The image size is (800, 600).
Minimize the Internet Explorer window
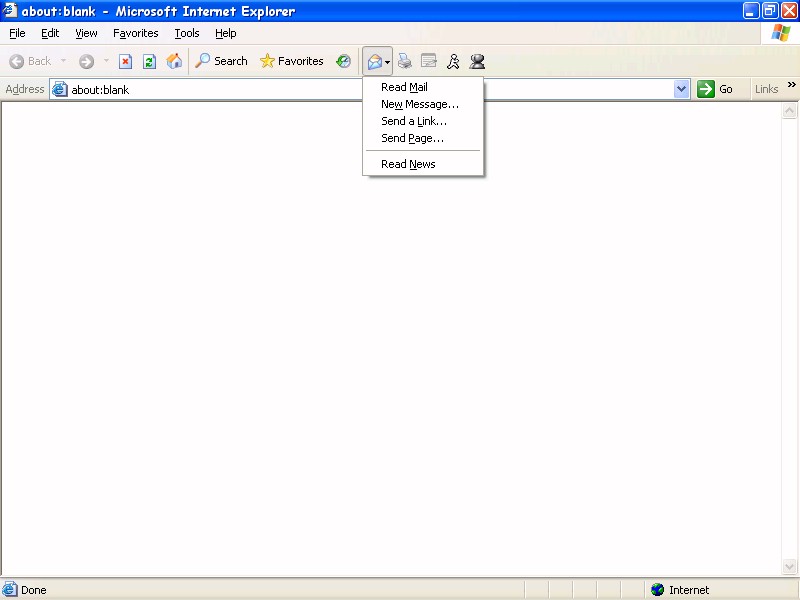coord(750,11)
